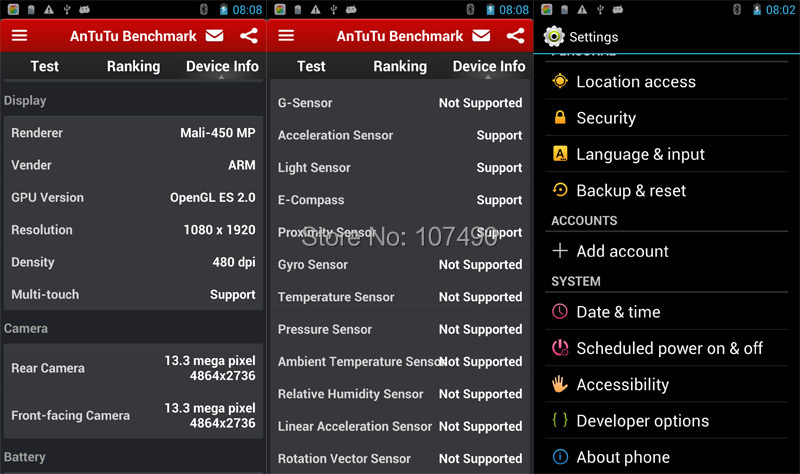Tap the Pressure Sensor row
Image resolution: width=800 pixels, height=474 pixels.
coord(400,329)
